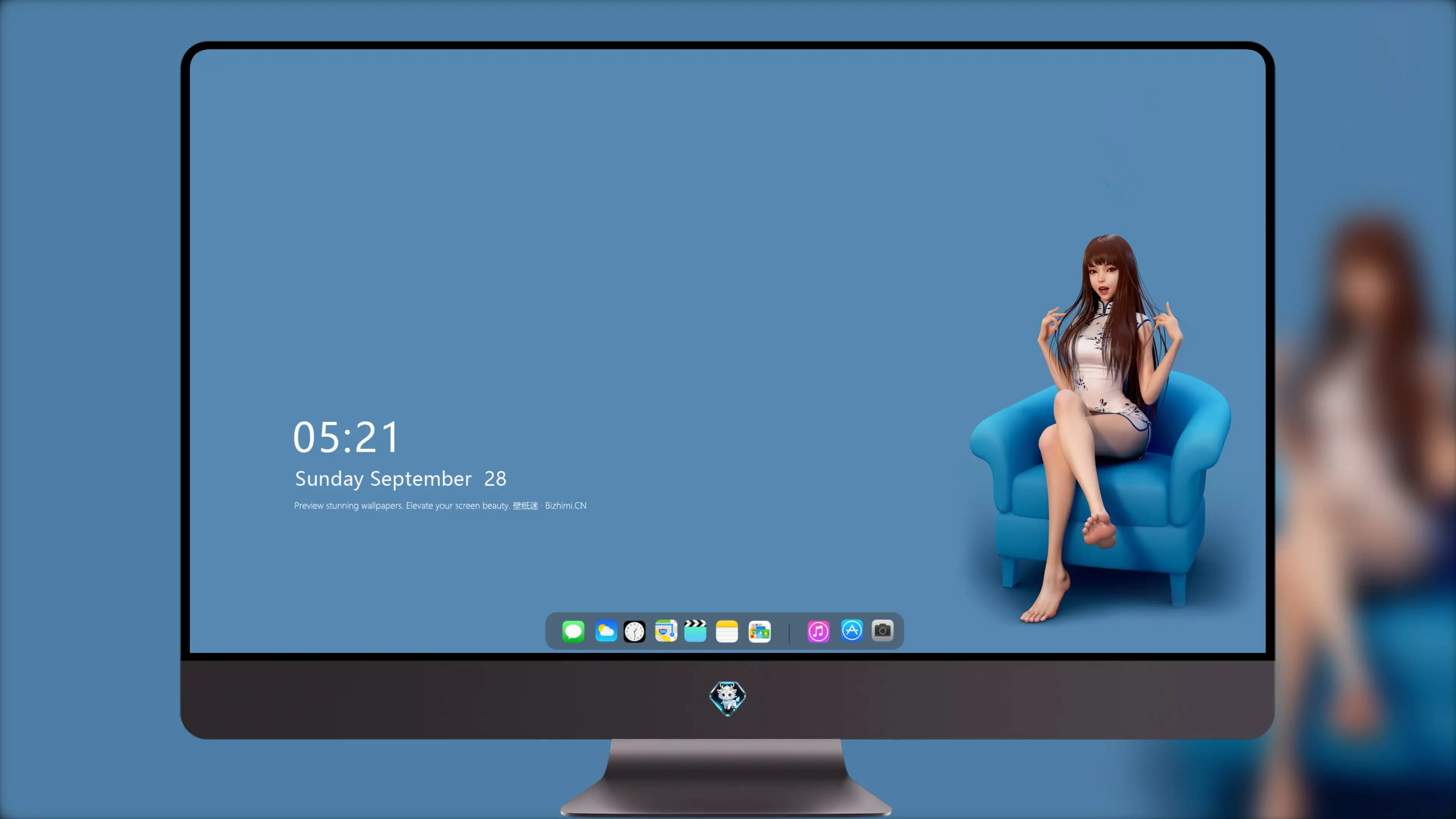Click the 05:21 clock display
The height and width of the screenshot is (819, 1456).
346,438
